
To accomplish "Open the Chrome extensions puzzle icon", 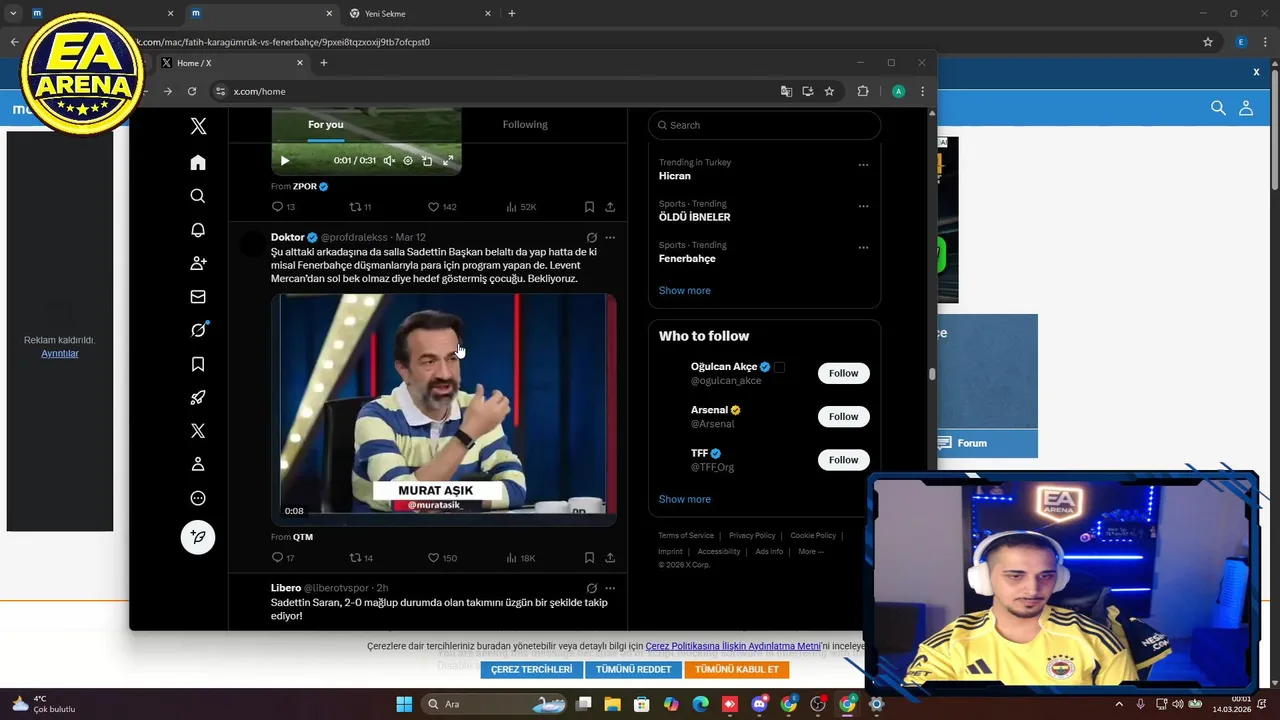I will coord(863,91).
